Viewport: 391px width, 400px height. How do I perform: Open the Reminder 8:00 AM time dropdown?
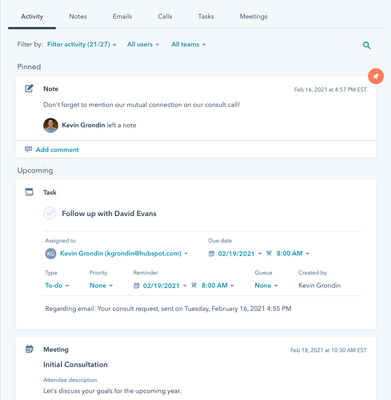click(218, 286)
